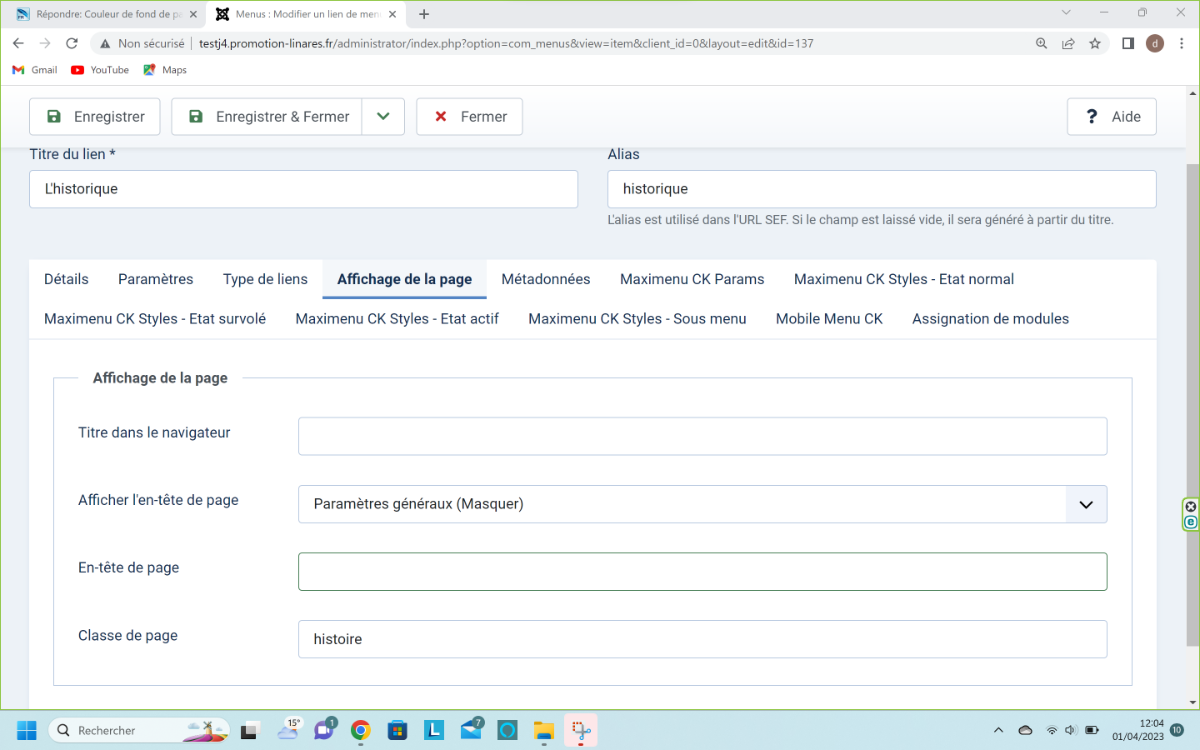The height and width of the screenshot is (750, 1200).
Task: Open Maximenu CK Styles - Etat actif tab
Action: click(x=397, y=319)
